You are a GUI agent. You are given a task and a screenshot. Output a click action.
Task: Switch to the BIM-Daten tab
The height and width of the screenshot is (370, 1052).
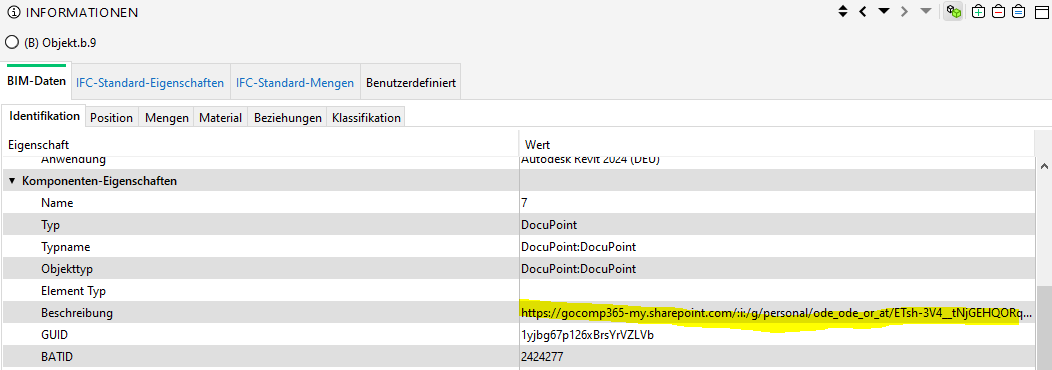click(x=37, y=81)
